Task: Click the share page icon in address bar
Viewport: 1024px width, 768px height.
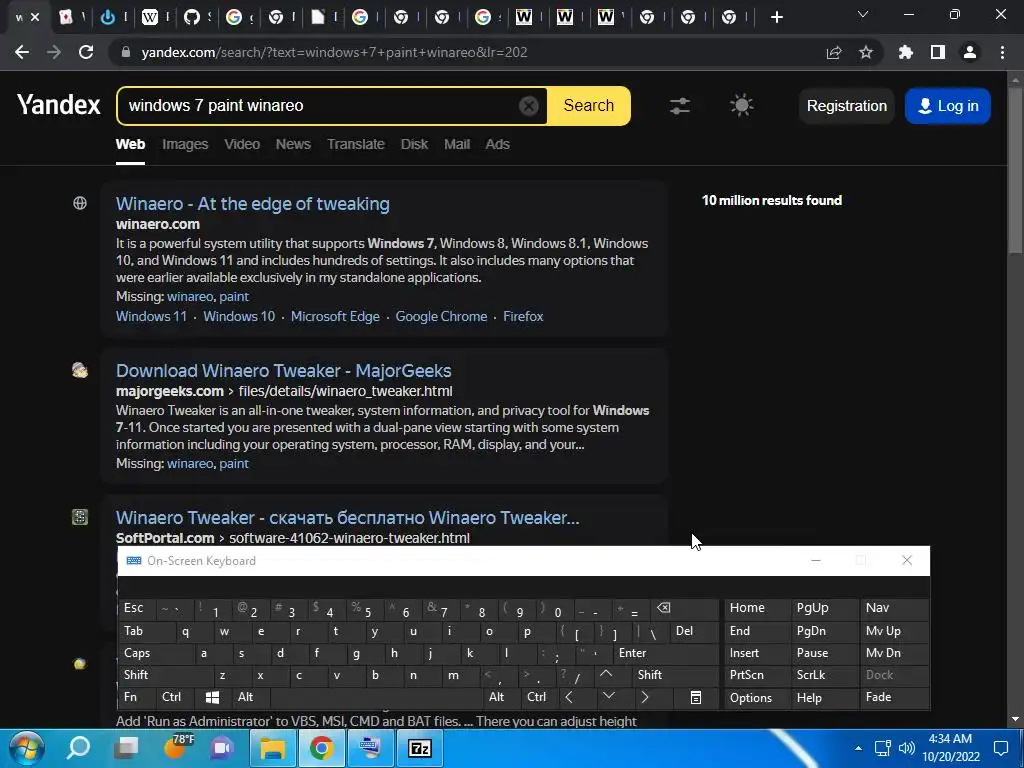Action: 833,52
